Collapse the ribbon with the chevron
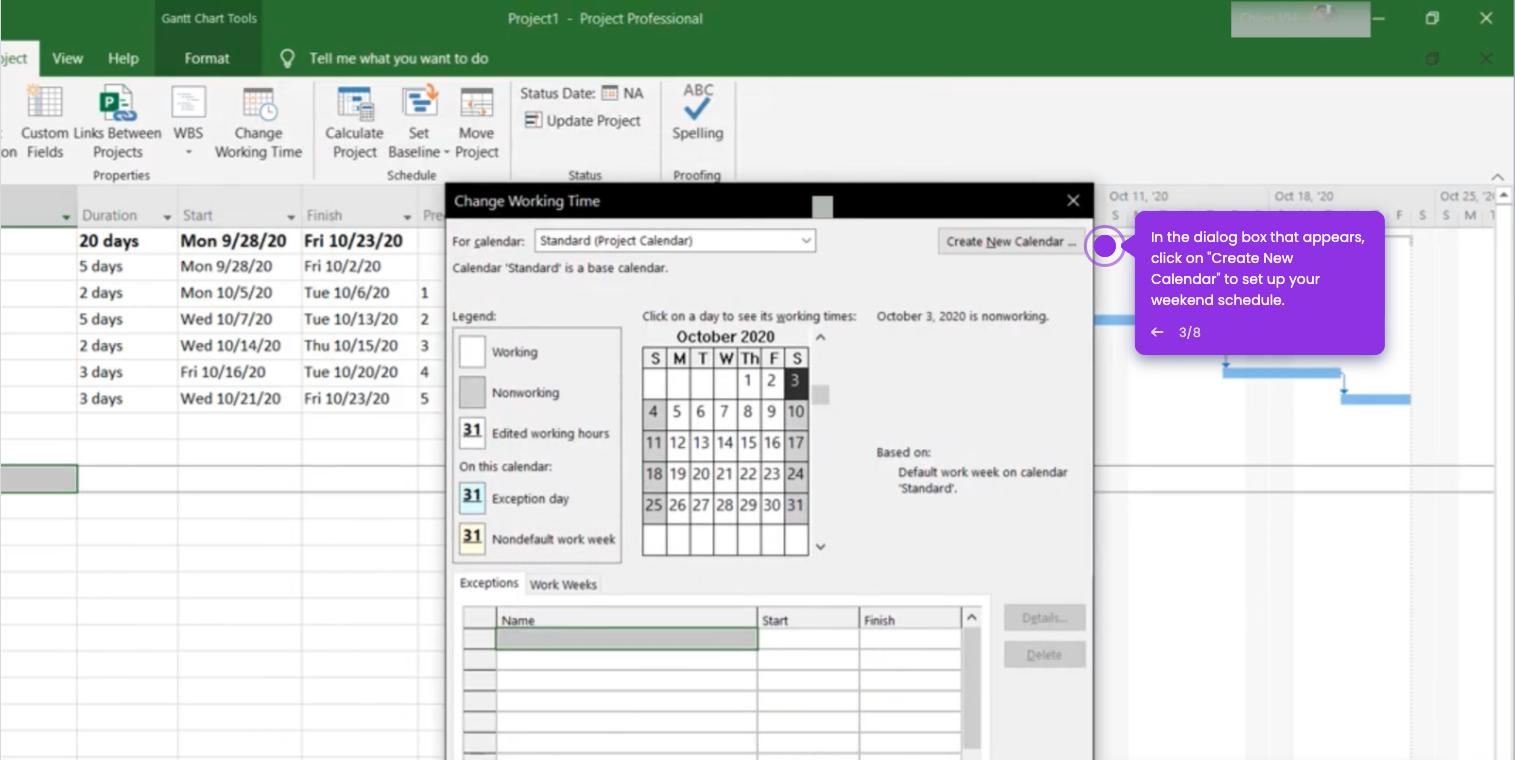The image size is (1515, 760). [x=1497, y=176]
